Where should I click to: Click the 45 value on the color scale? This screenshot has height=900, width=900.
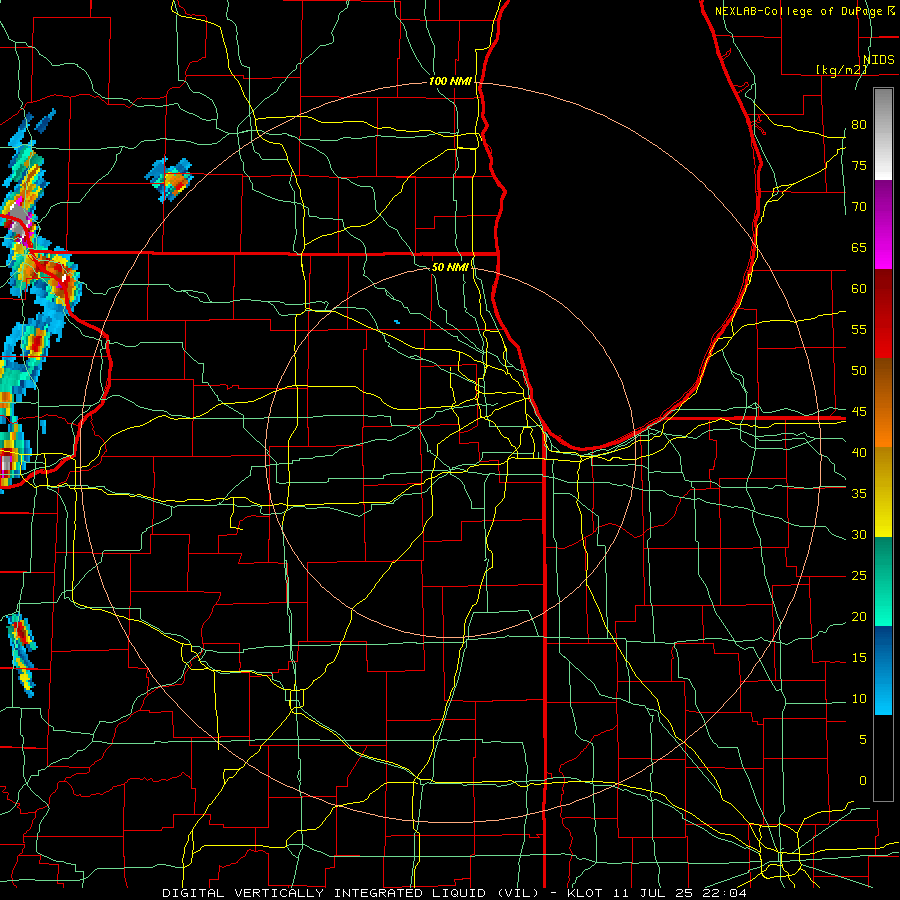(x=859, y=412)
